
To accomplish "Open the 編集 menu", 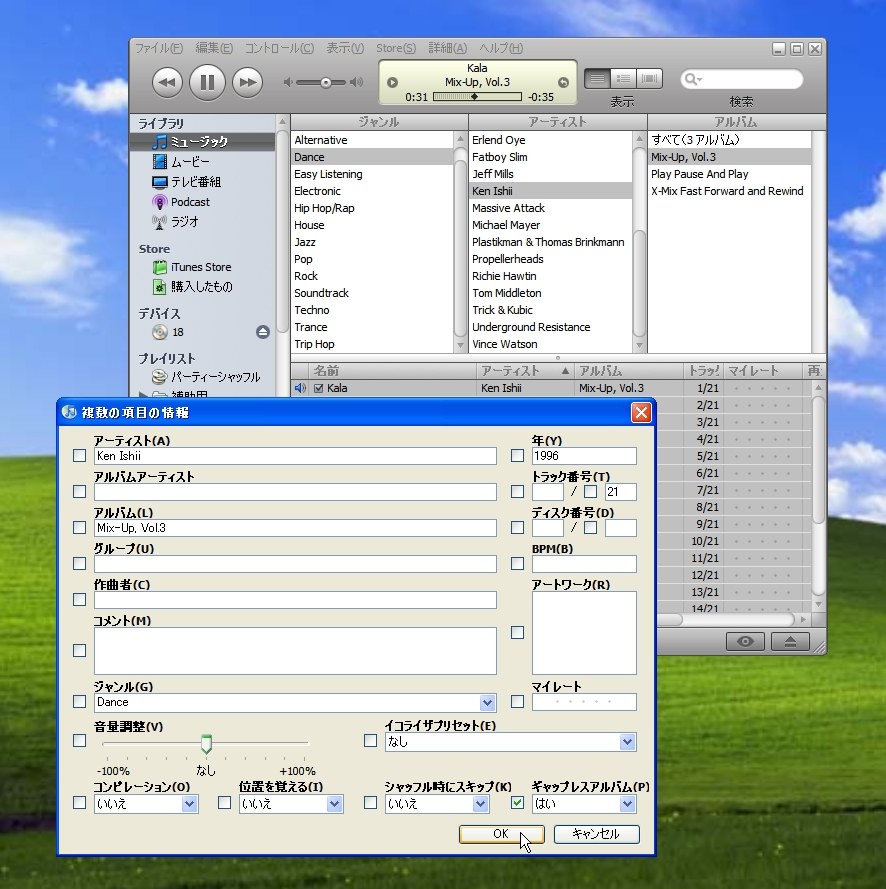I will click(214, 48).
